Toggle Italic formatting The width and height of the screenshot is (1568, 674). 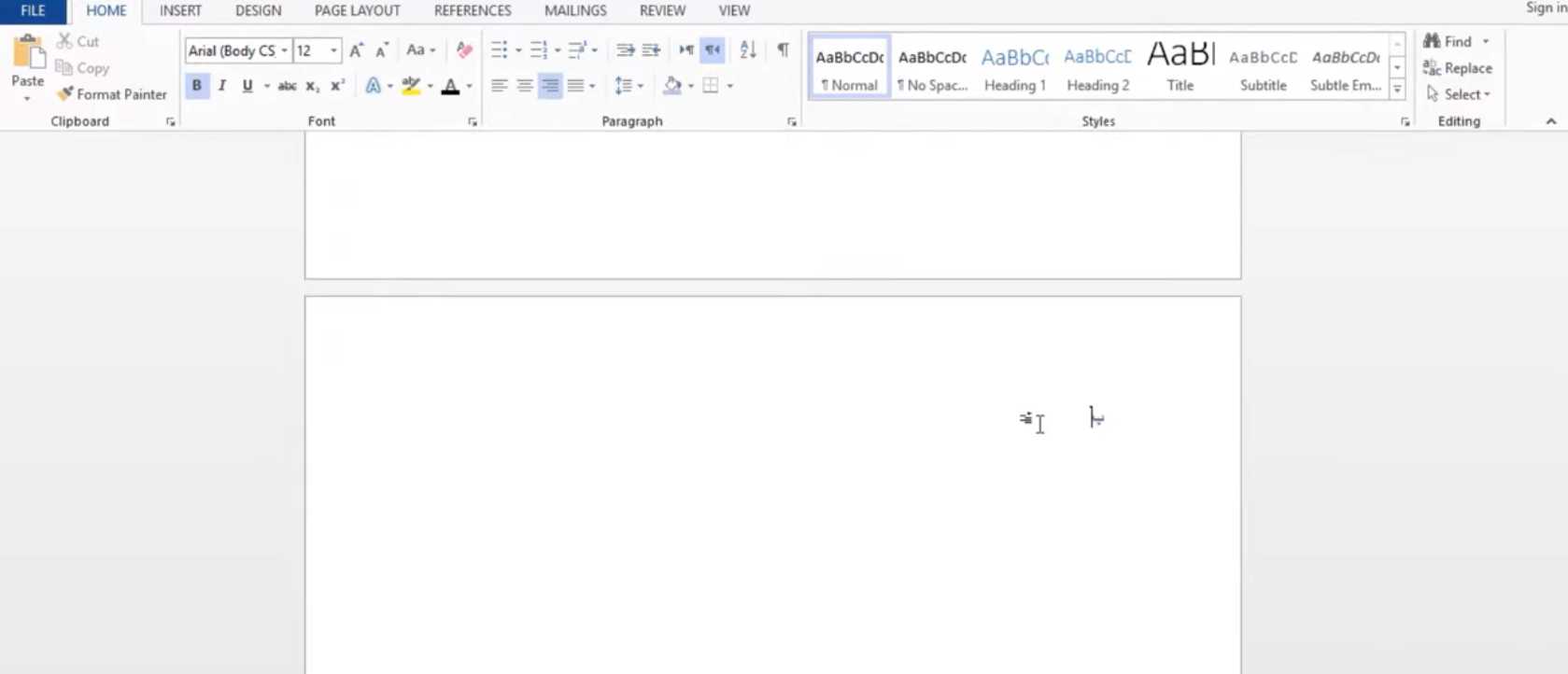(222, 86)
